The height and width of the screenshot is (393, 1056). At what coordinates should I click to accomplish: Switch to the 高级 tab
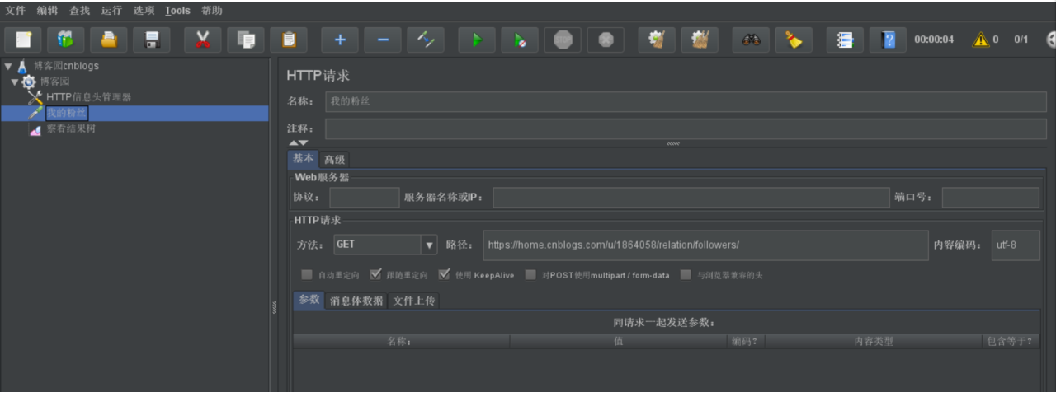click(334, 159)
